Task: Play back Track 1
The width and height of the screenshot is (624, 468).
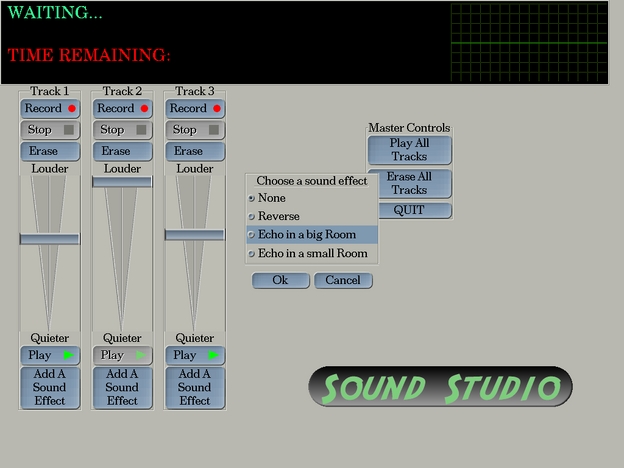Action: [x=49, y=355]
